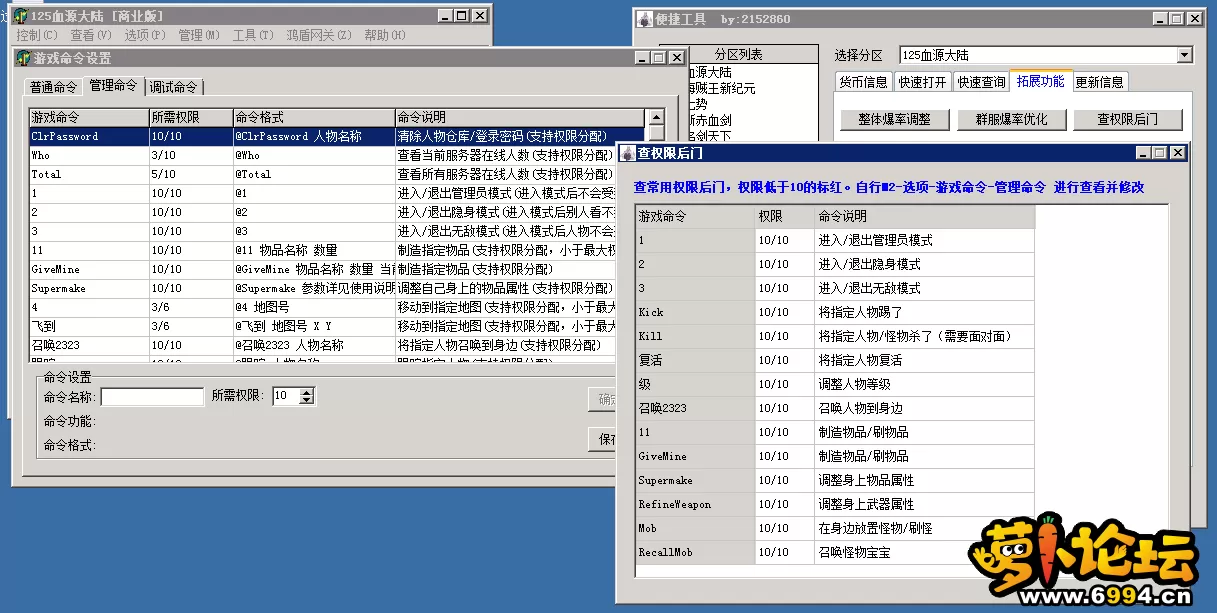Click the @GiveMine 物品名称 format cell
1217x613 pixels.
(x=313, y=269)
